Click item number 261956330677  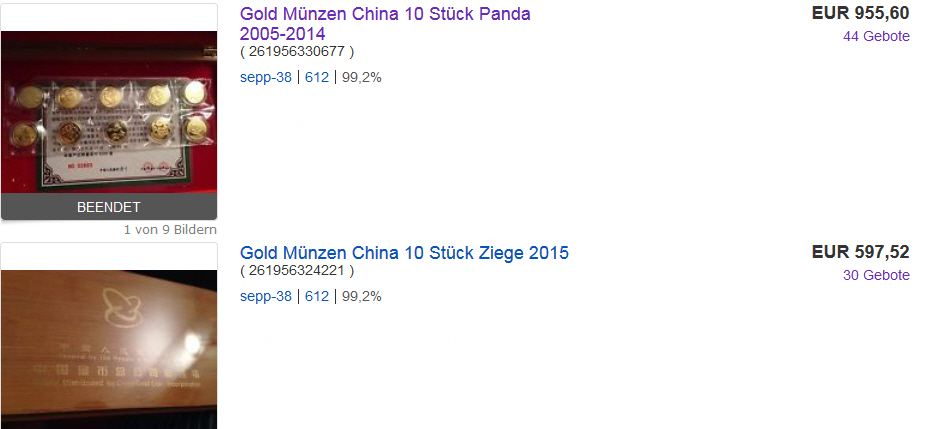[x=297, y=51]
